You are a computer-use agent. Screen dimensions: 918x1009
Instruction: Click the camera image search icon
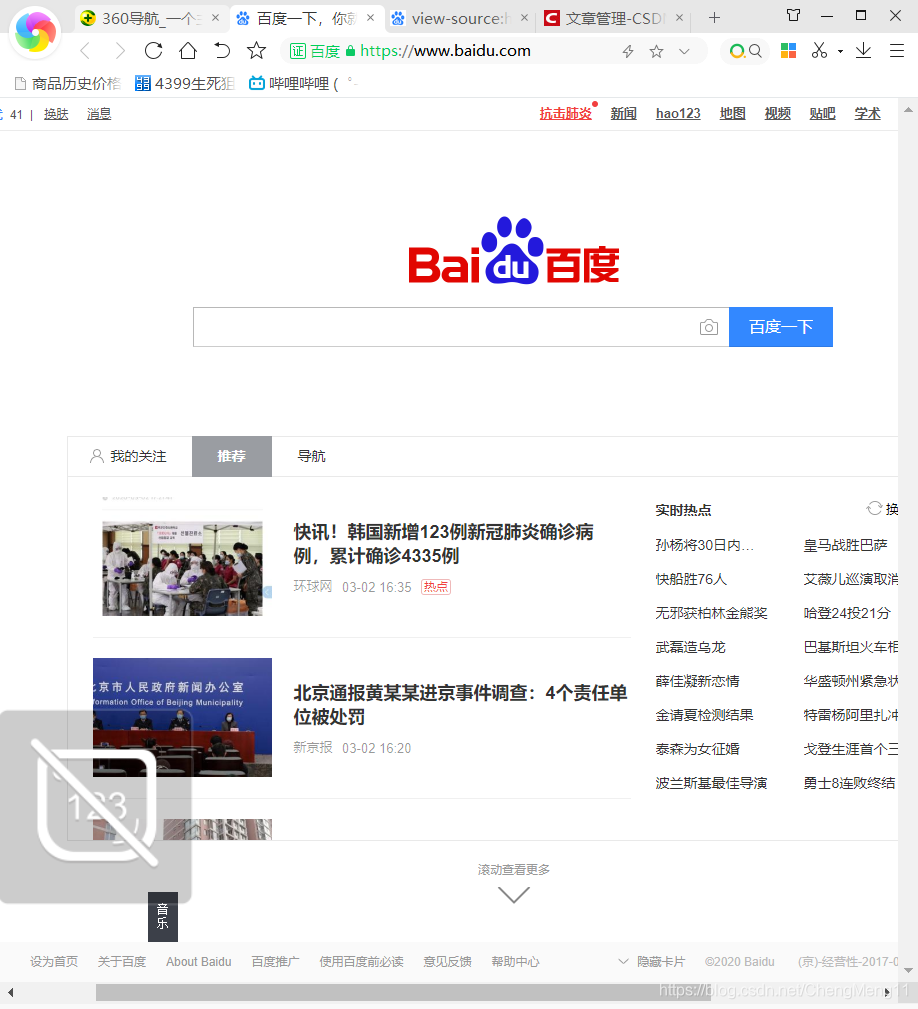tap(708, 327)
